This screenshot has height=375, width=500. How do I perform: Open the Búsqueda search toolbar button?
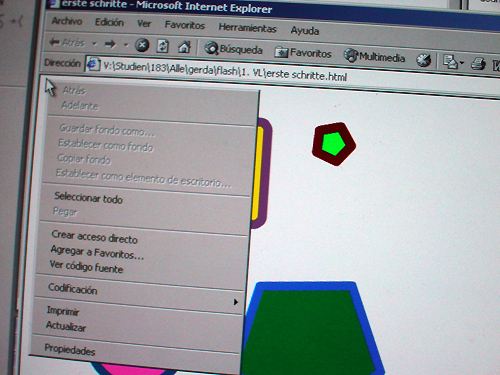233,49
